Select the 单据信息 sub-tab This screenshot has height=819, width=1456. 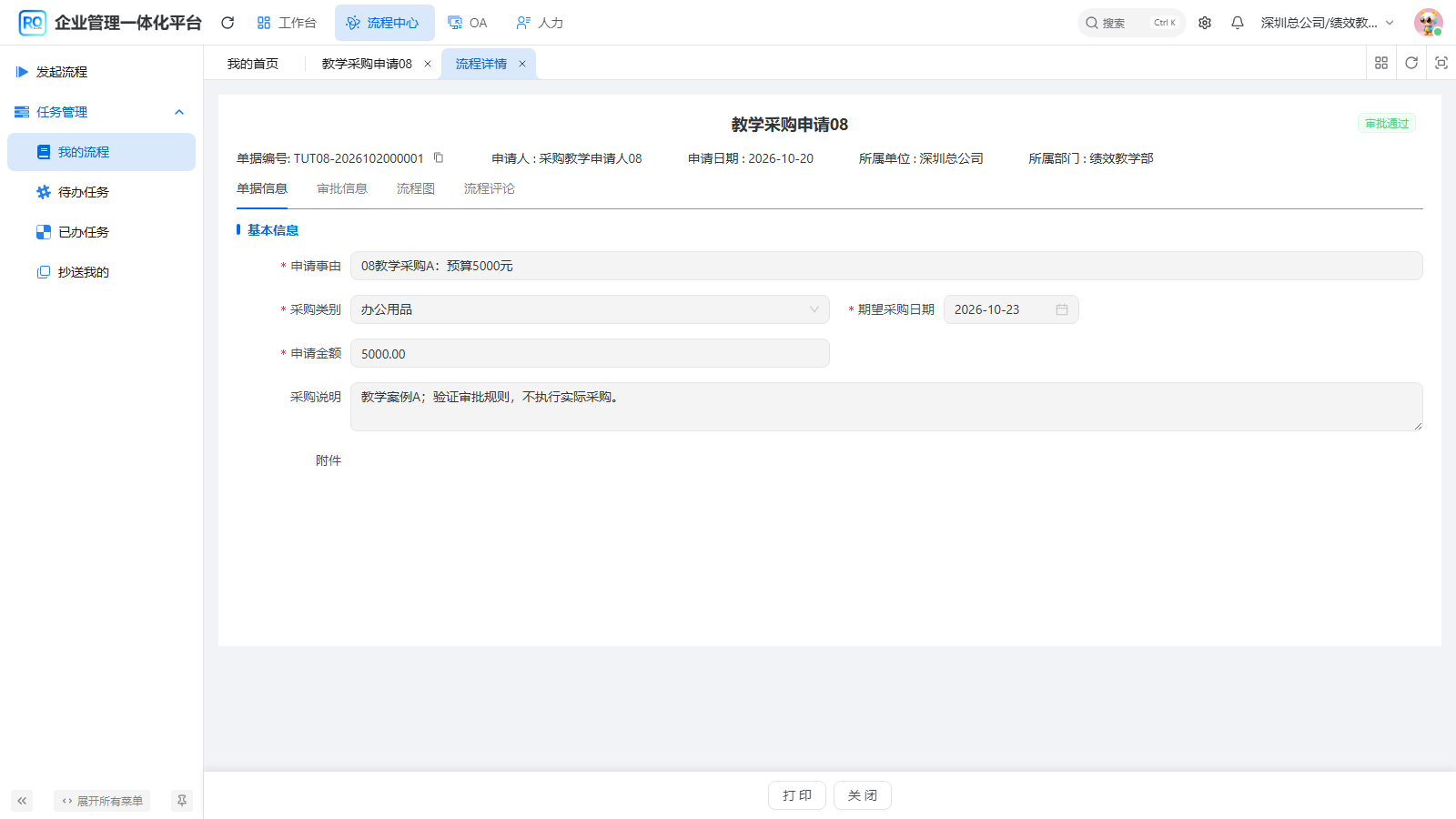tap(262, 188)
